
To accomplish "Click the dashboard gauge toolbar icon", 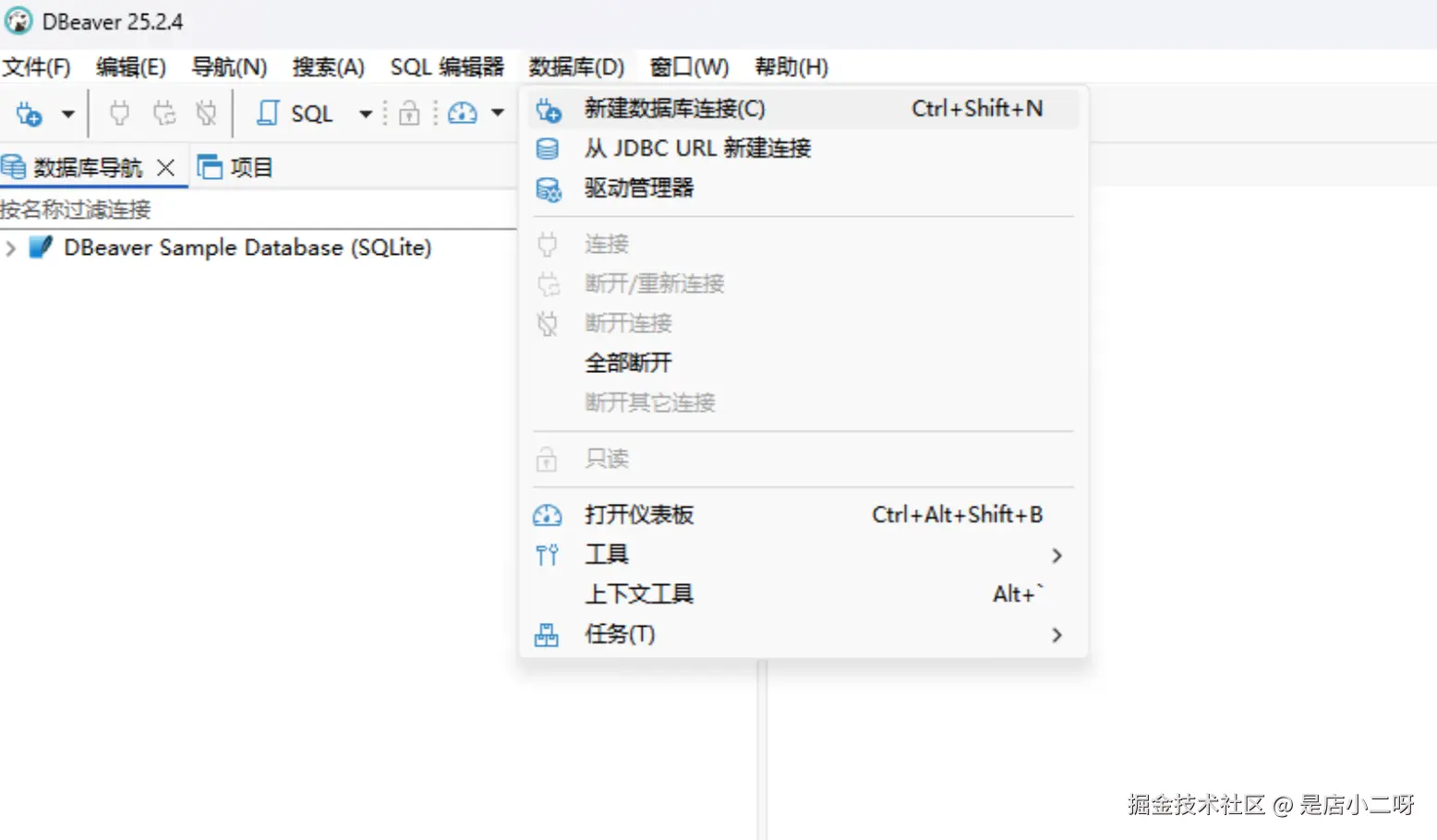I will pyautogui.click(x=463, y=114).
